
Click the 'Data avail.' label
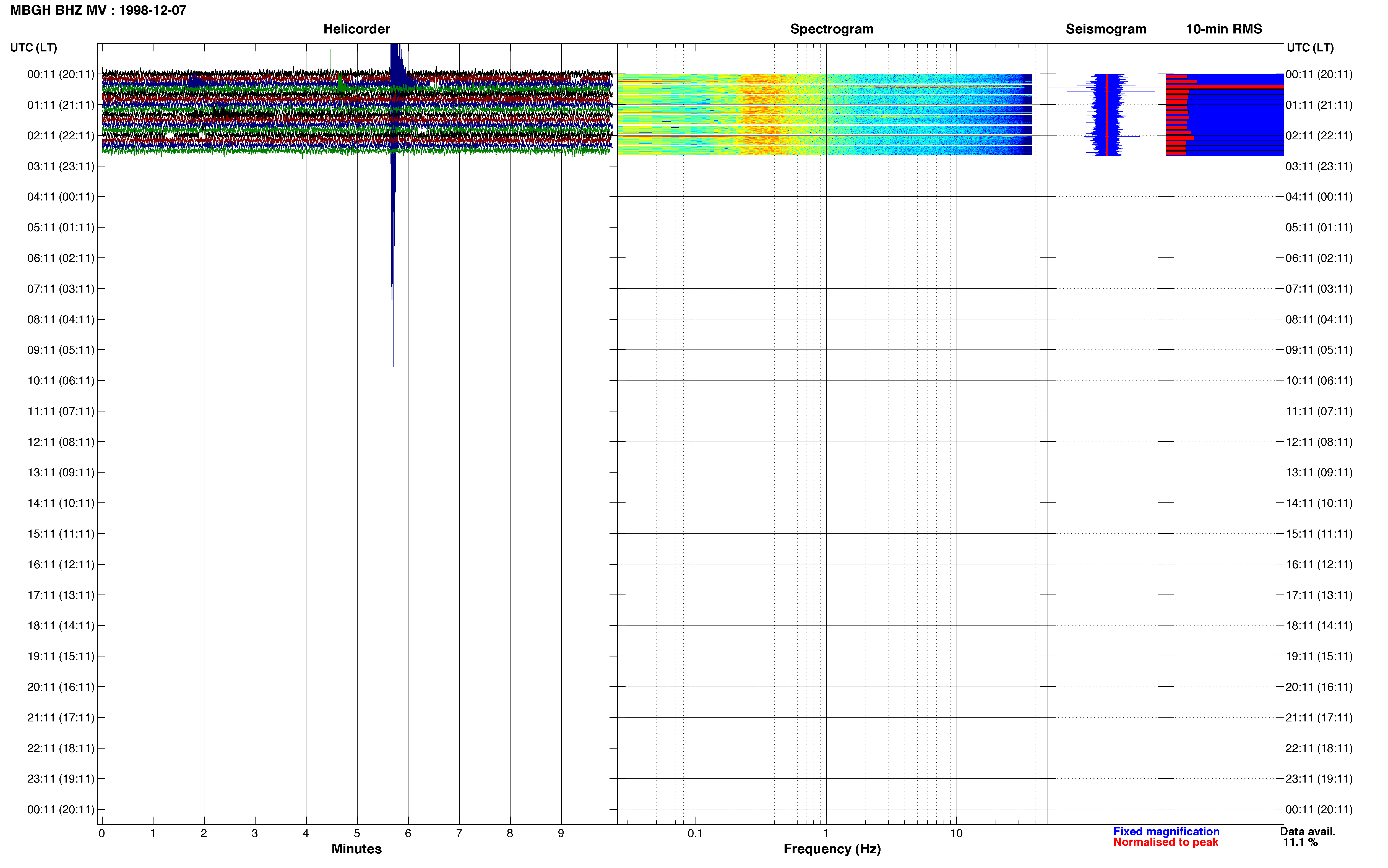pyautogui.click(x=1308, y=831)
